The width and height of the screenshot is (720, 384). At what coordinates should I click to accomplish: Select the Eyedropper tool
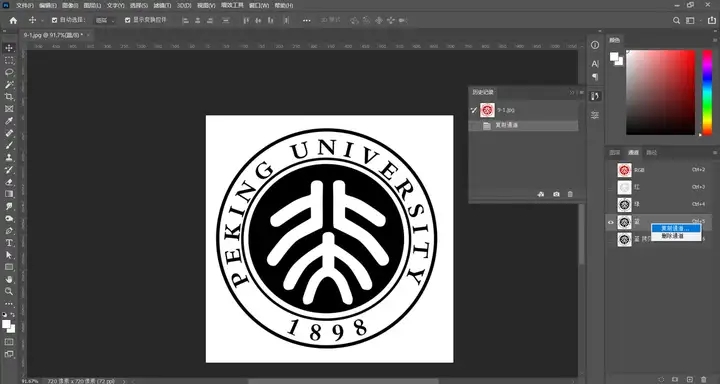point(9,121)
